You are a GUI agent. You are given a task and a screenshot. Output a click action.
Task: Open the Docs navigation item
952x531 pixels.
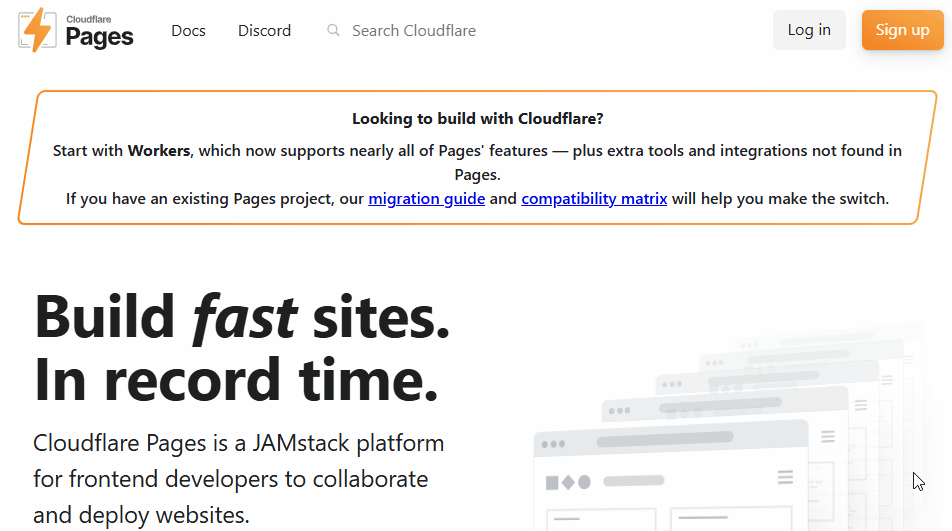click(x=188, y=31)
